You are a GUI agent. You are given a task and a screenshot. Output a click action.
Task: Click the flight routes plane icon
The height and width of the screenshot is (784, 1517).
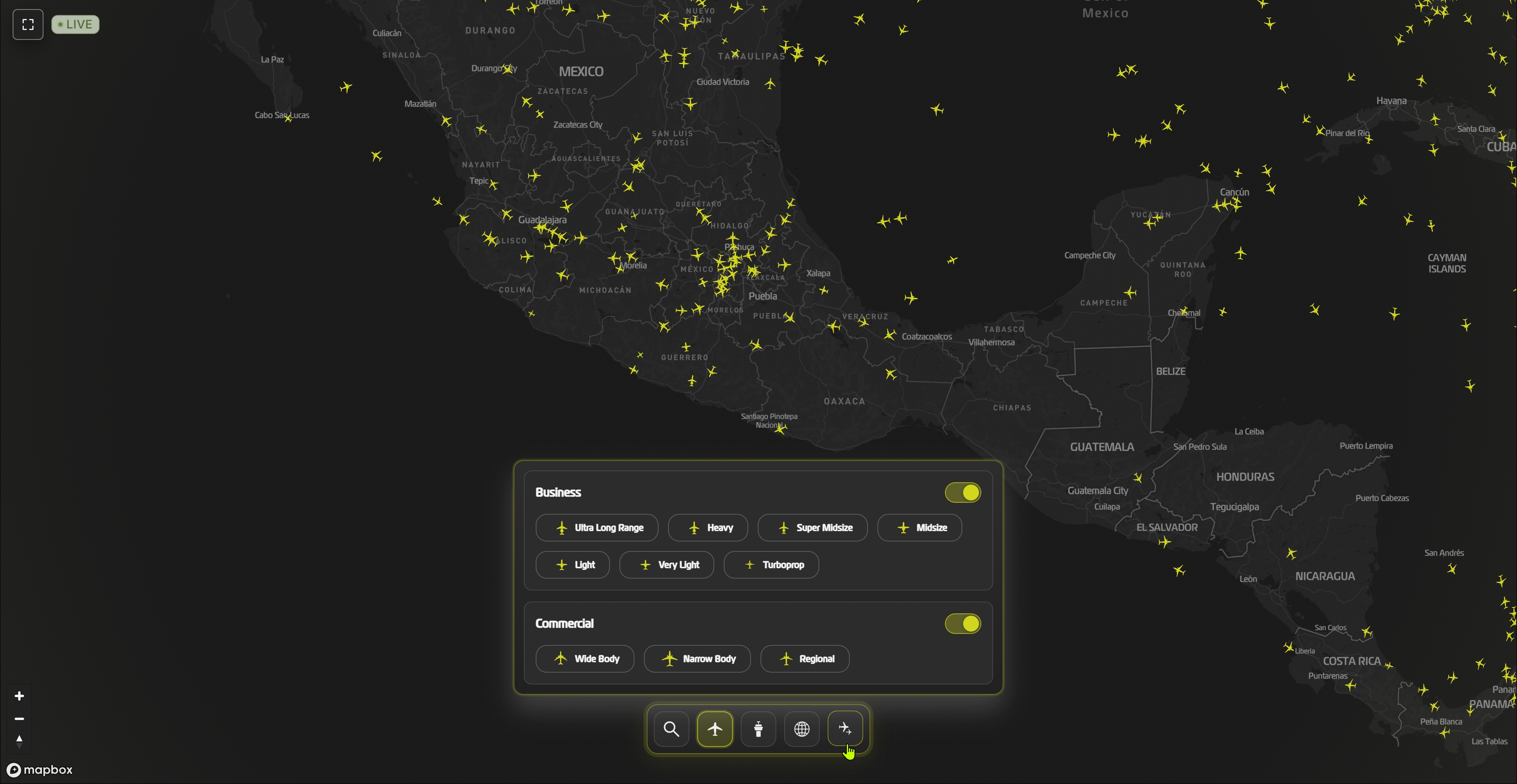click(845, 729)
